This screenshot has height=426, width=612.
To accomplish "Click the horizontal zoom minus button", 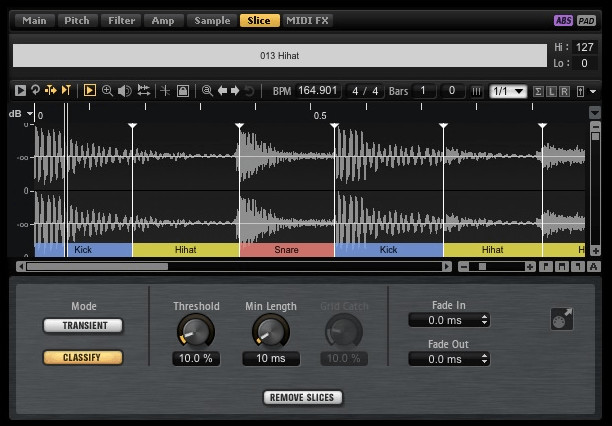I will (x=463, y=267).
